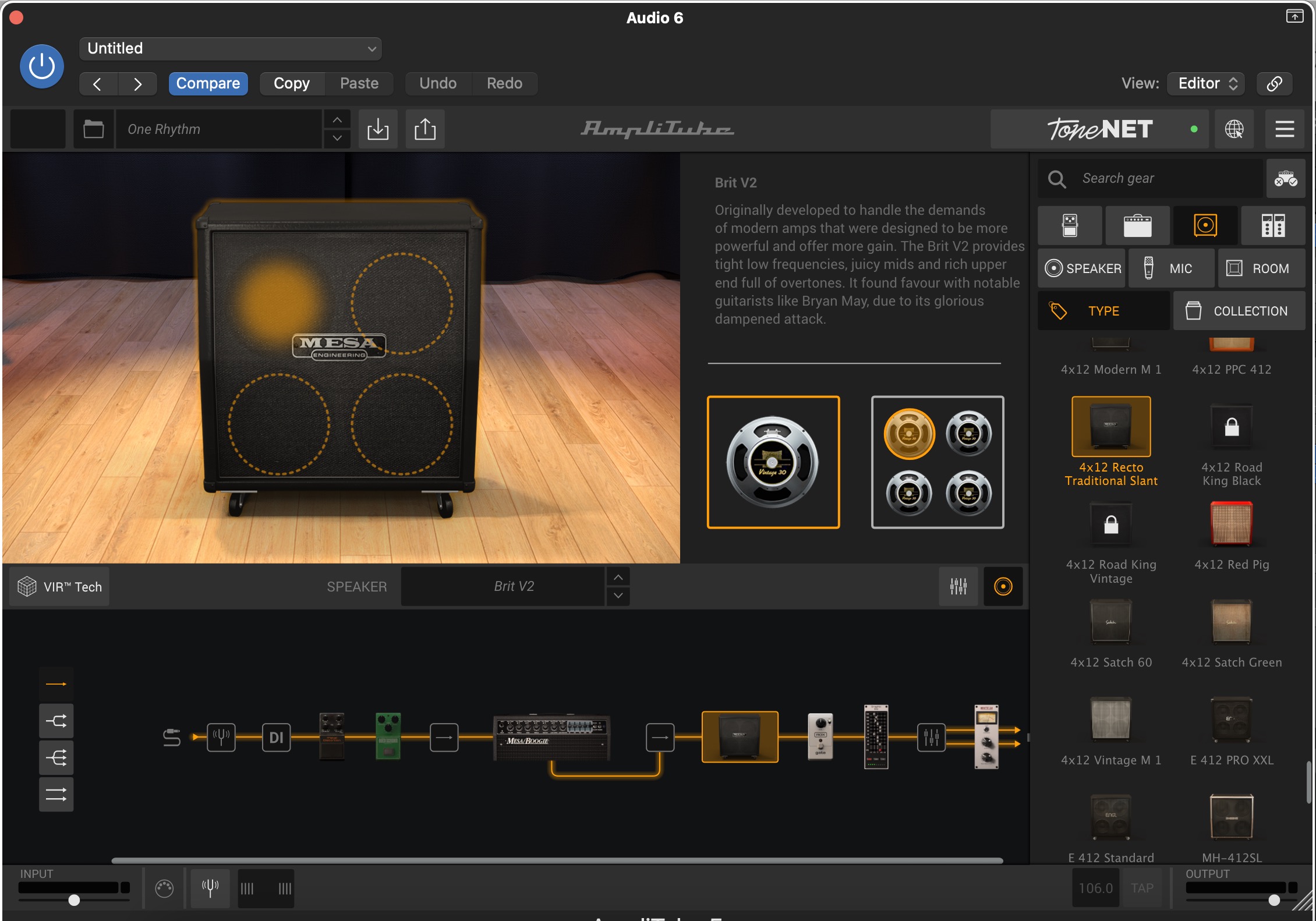The image size is (1316, 921).
Task: Click the TAP tempo button
Action: (1142, 888)
